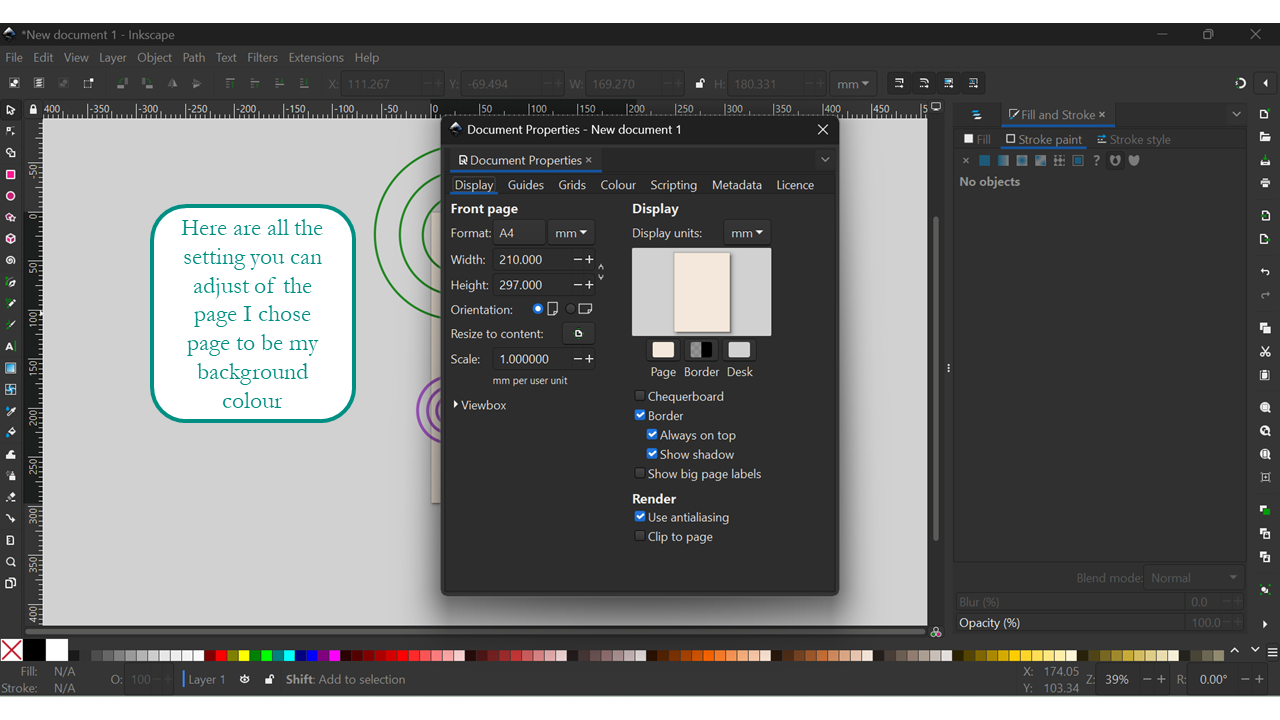Close the Document Properties dialog

(x=823, y=130)
